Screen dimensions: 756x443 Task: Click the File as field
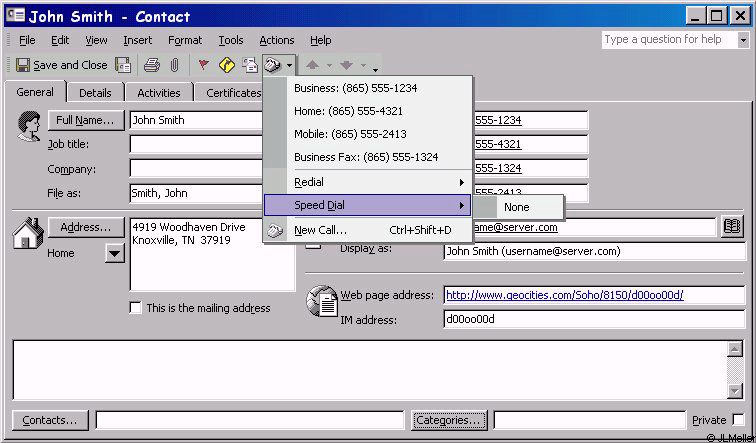[x=198, y=193]
